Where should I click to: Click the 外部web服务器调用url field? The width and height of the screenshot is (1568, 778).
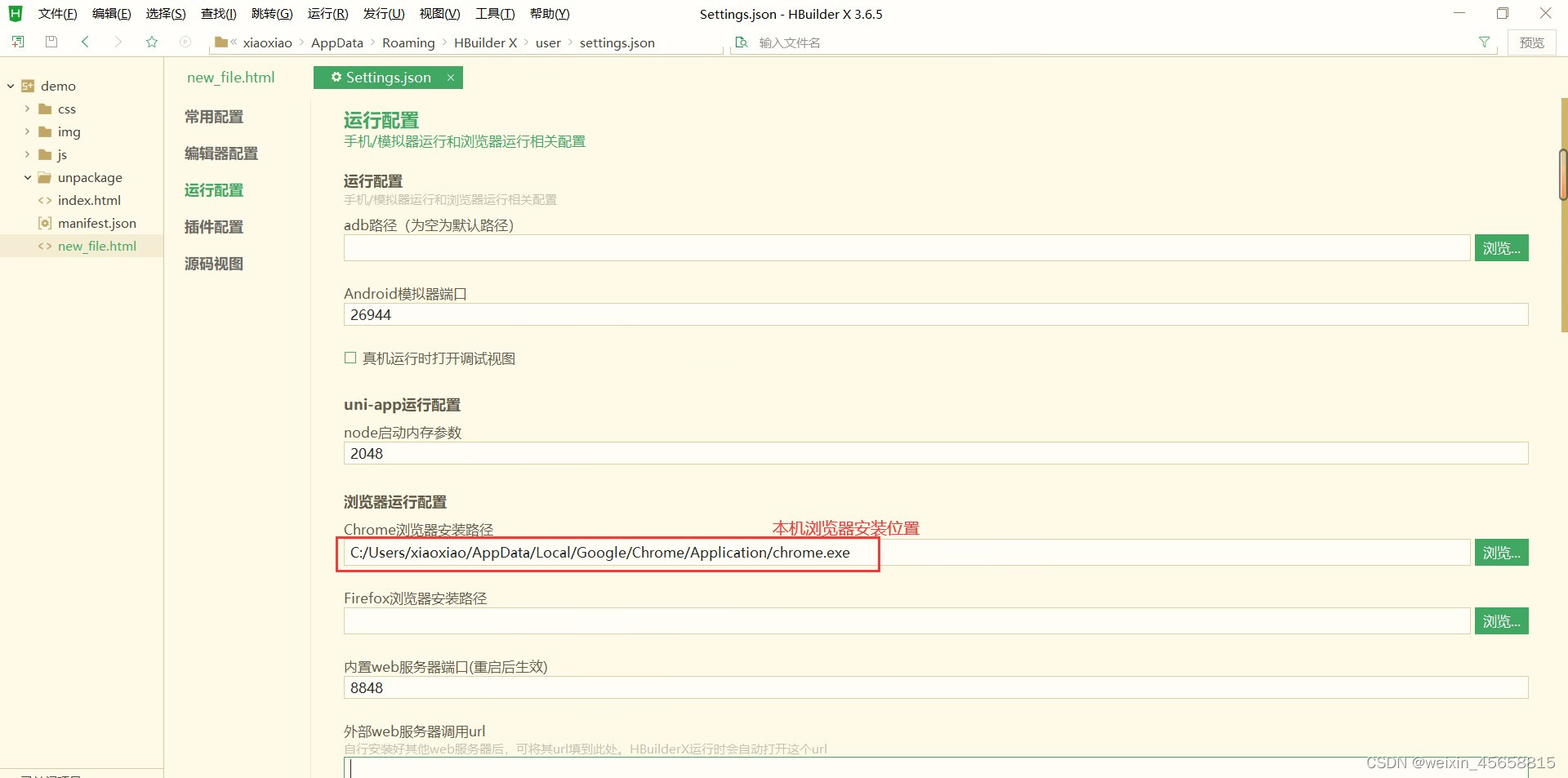pos(936,767)
